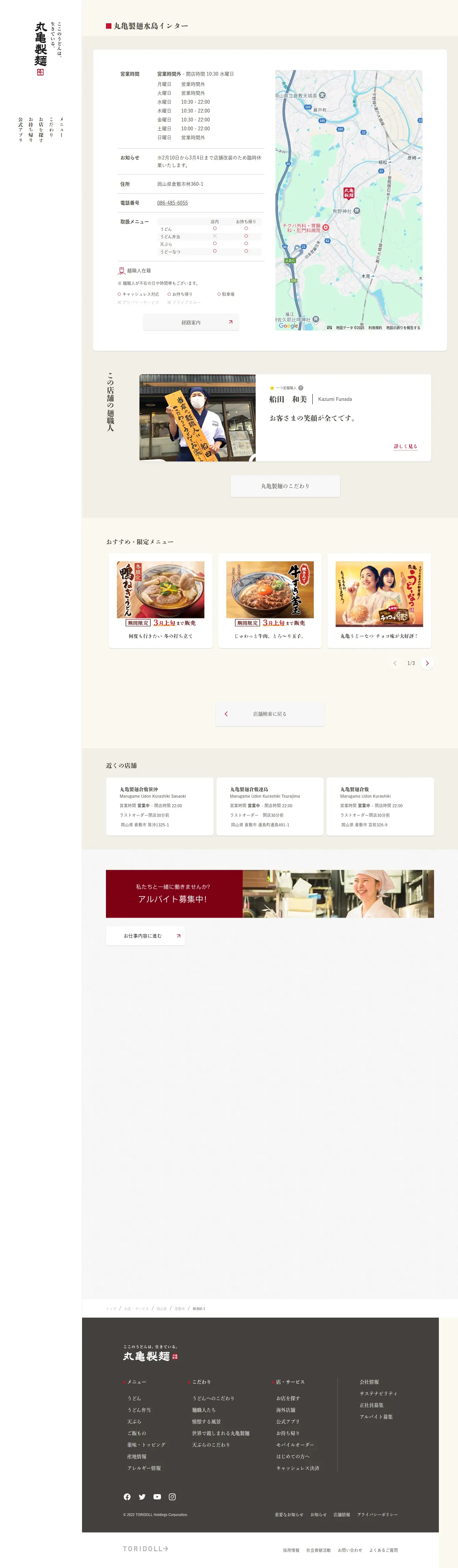
Task: Click 正社員募集 in the footer
Action: [x=372, y=1405]
